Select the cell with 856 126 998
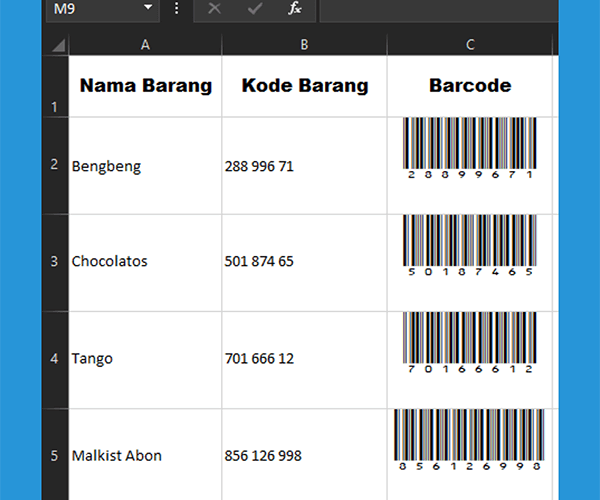 pos(304,454)
